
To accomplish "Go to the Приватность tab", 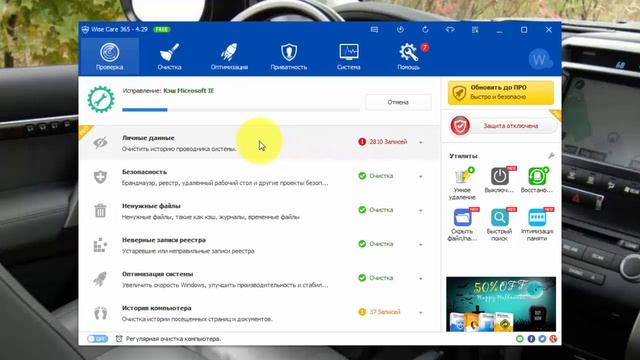I will click(x=289, y=56).
